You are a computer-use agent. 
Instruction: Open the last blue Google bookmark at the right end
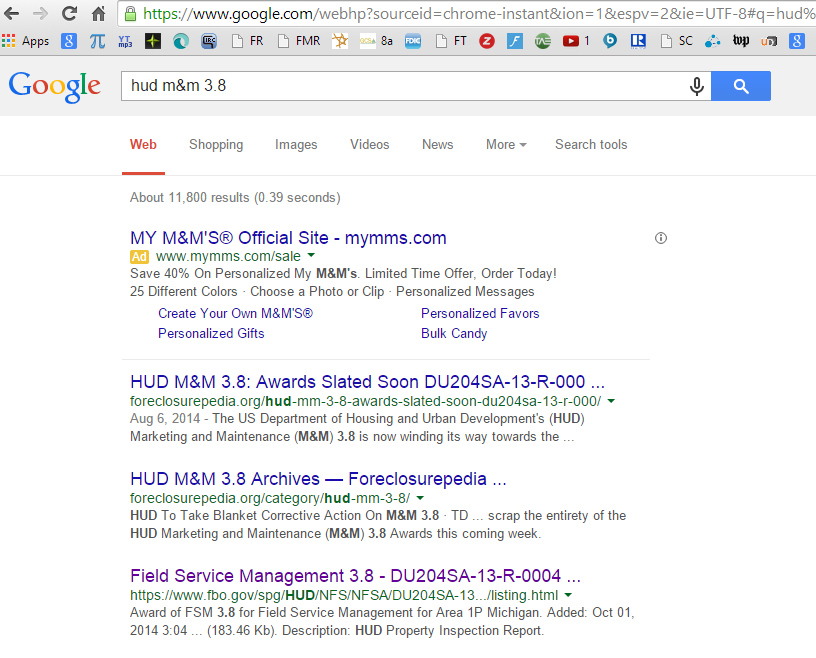tap(797, 41)
